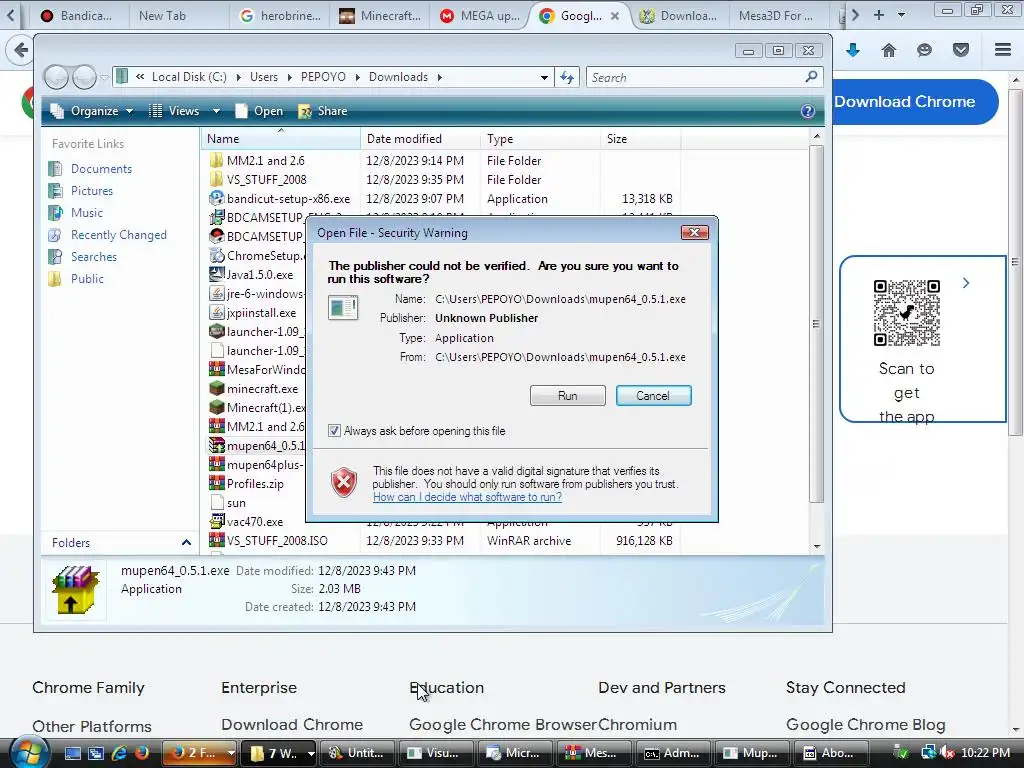Open Recently Changed in Favorite Links
Image resolution: width=1024 pixels, height=768 pixels.
click(x=118, y=235)
